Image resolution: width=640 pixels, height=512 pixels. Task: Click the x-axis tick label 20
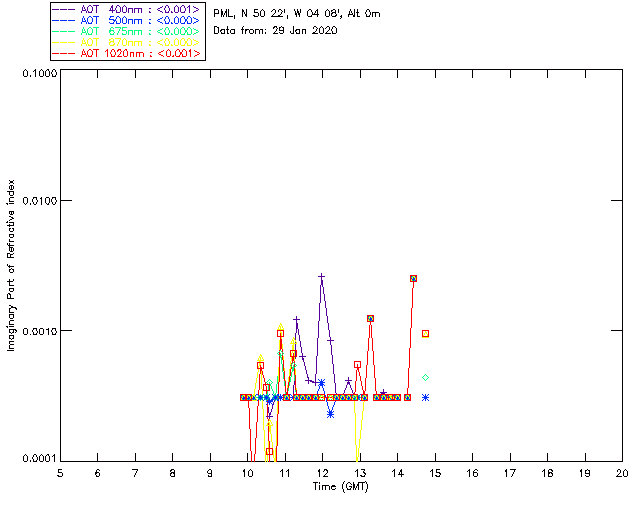(622, 474)
